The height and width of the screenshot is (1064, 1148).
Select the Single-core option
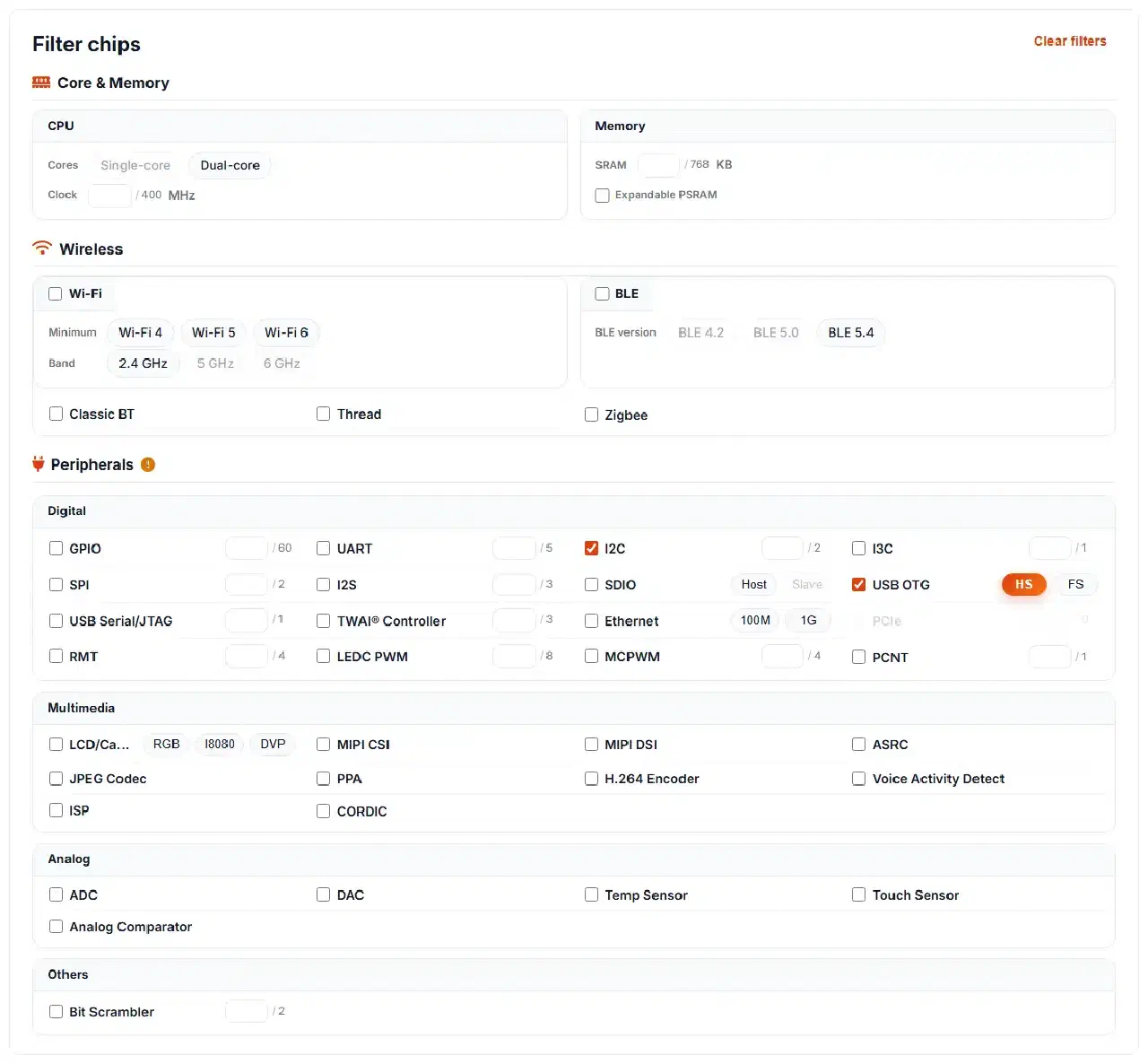[135, 165]
